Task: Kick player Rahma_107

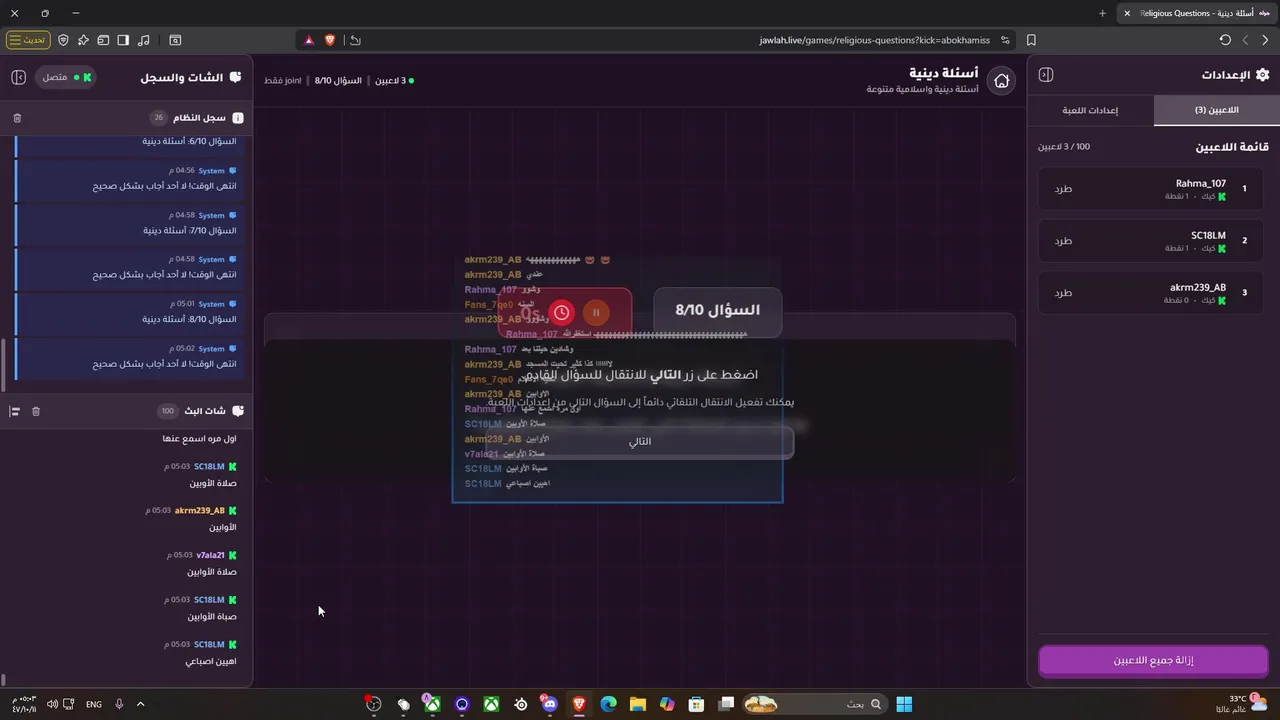Action: 1063,188
